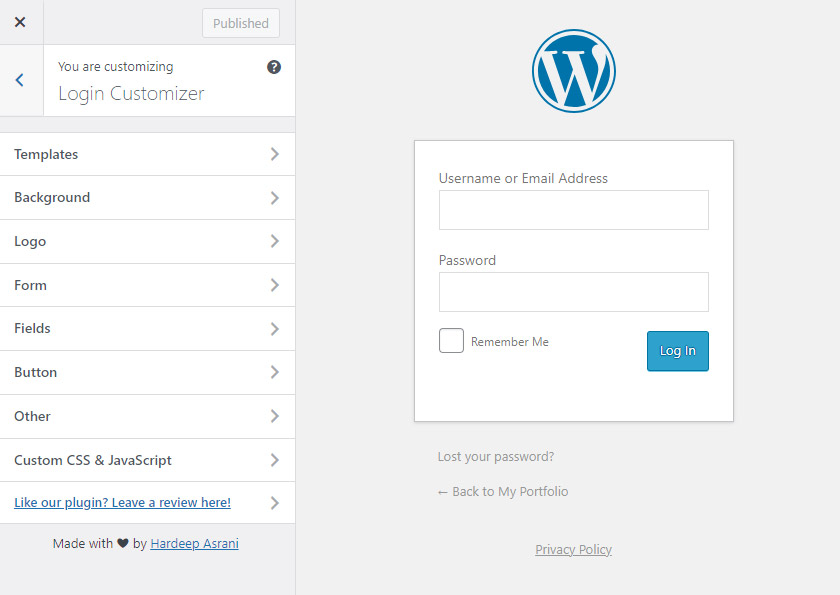
Task: Click the WordPress logo above login form
Action: pos(573,71)
